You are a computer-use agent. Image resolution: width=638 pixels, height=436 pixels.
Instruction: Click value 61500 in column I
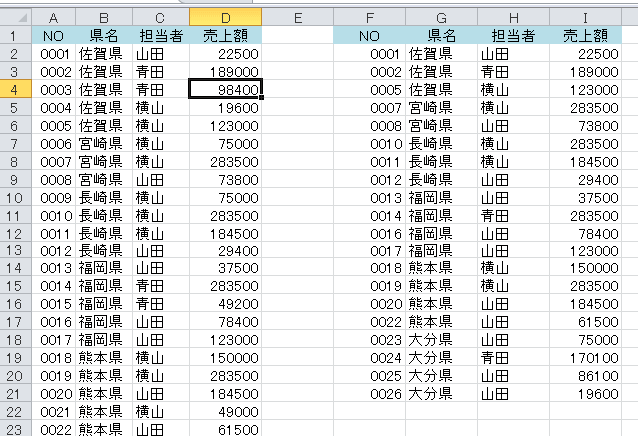586,322
